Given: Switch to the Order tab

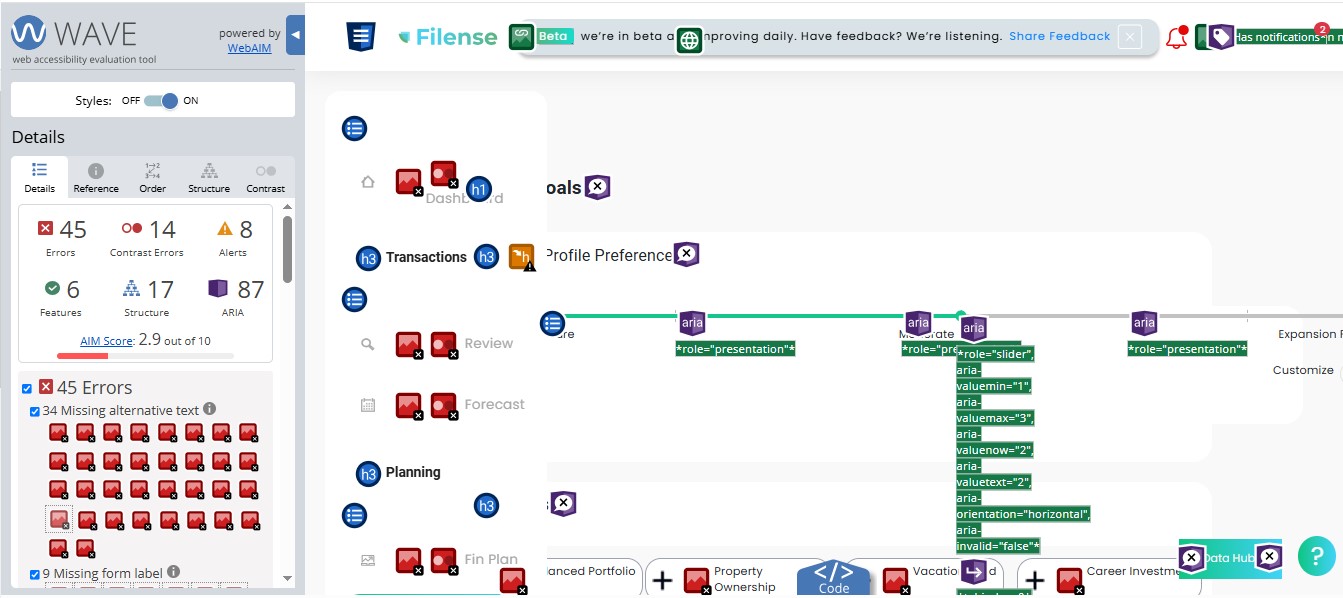Looking at the screenshot, I should click(153, 178).
